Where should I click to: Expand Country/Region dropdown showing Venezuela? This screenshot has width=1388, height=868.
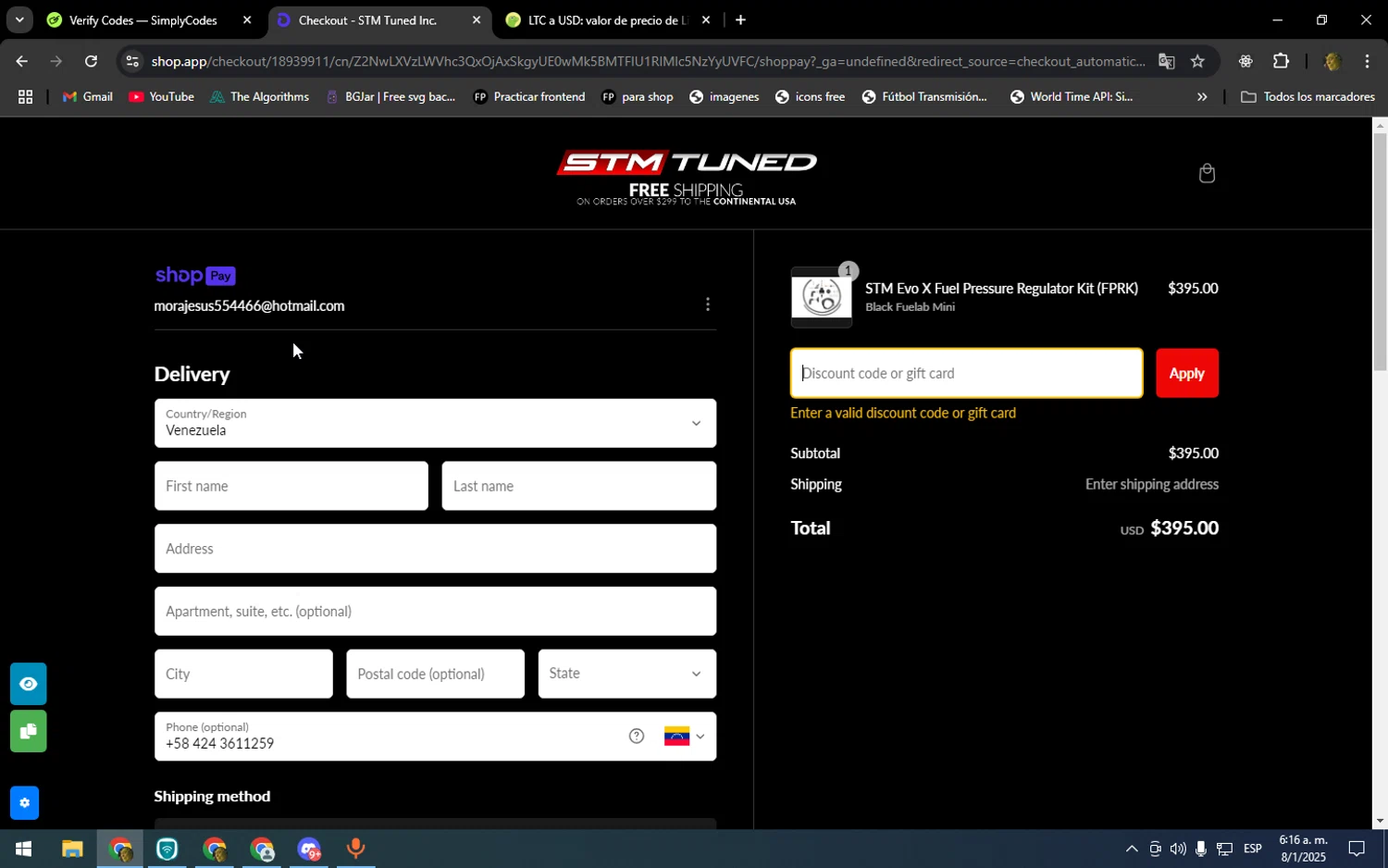pyautogui.click(x=435, y=423)
